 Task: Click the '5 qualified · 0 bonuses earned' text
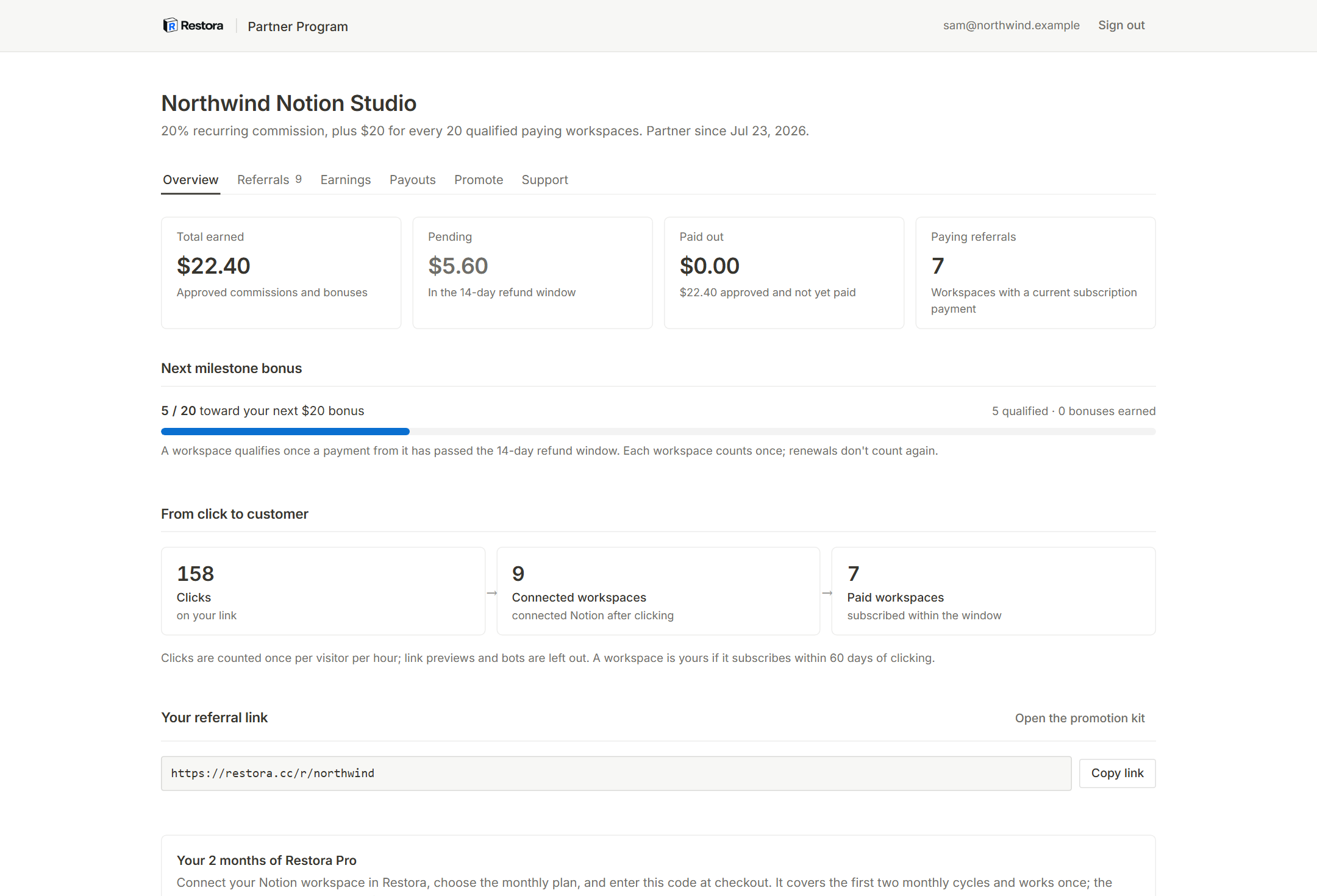1073,411
